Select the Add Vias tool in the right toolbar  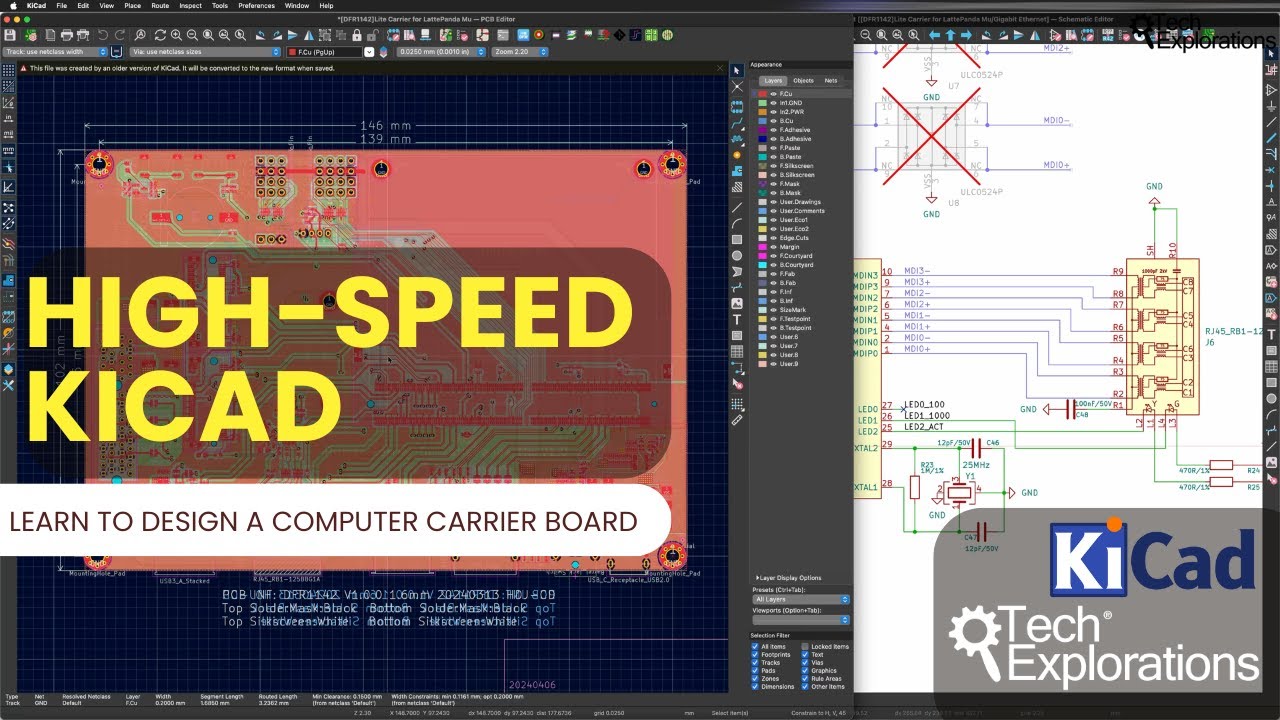coord(737,155)
